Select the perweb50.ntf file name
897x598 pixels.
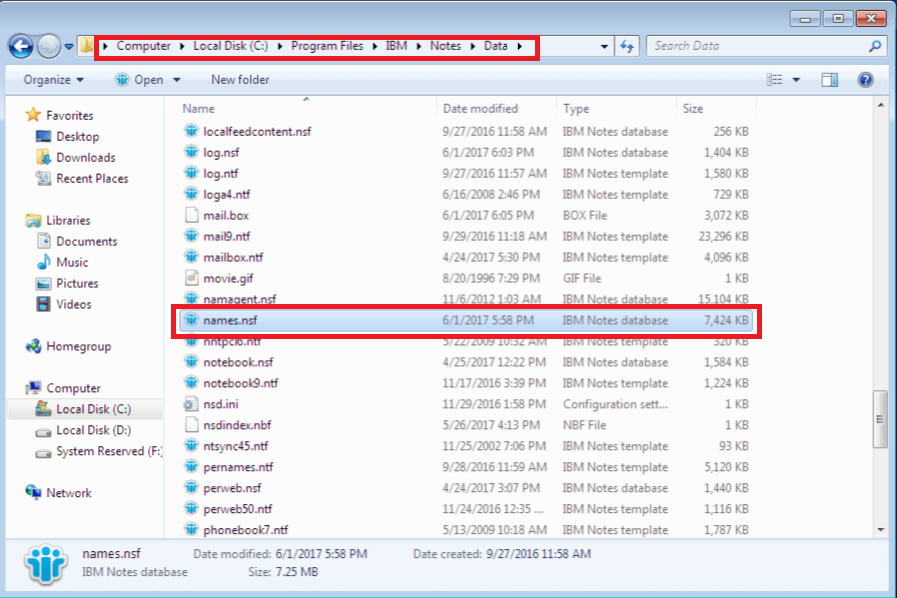pos(237,509)
